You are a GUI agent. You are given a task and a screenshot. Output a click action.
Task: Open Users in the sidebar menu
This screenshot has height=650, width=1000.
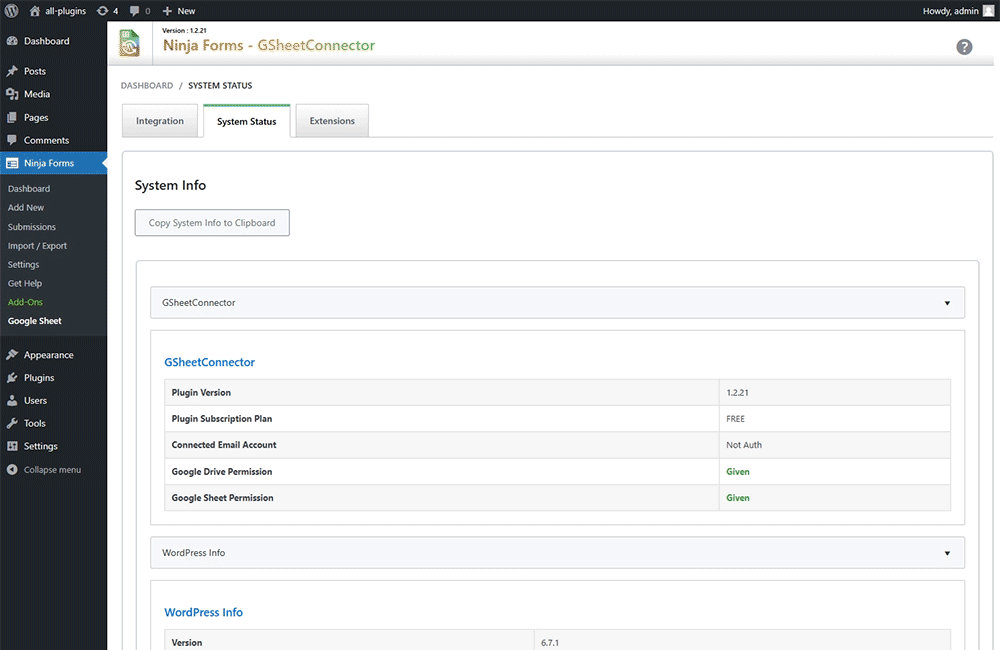35,401
